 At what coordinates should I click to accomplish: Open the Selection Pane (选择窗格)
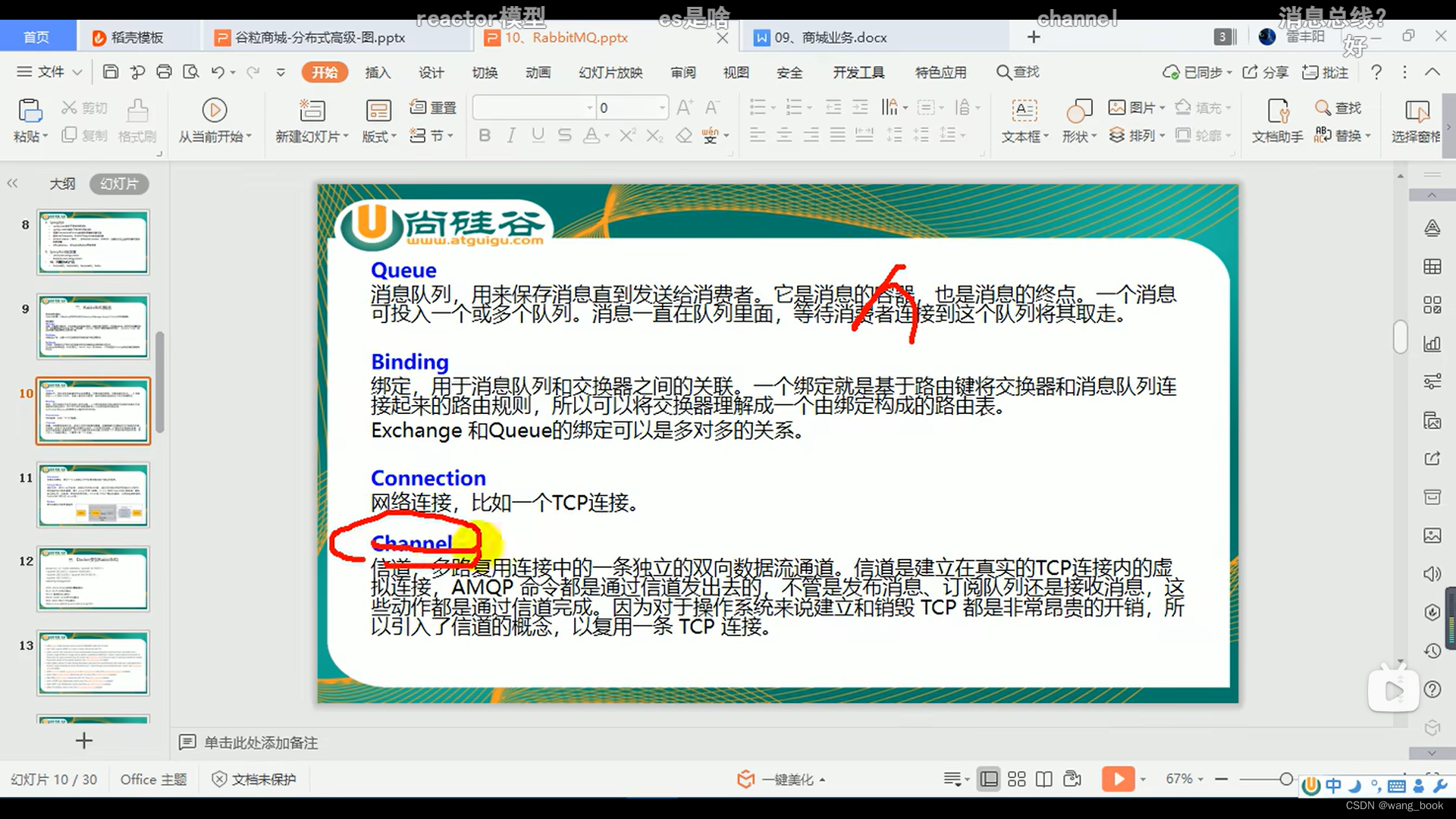[x=1417, y=120]
